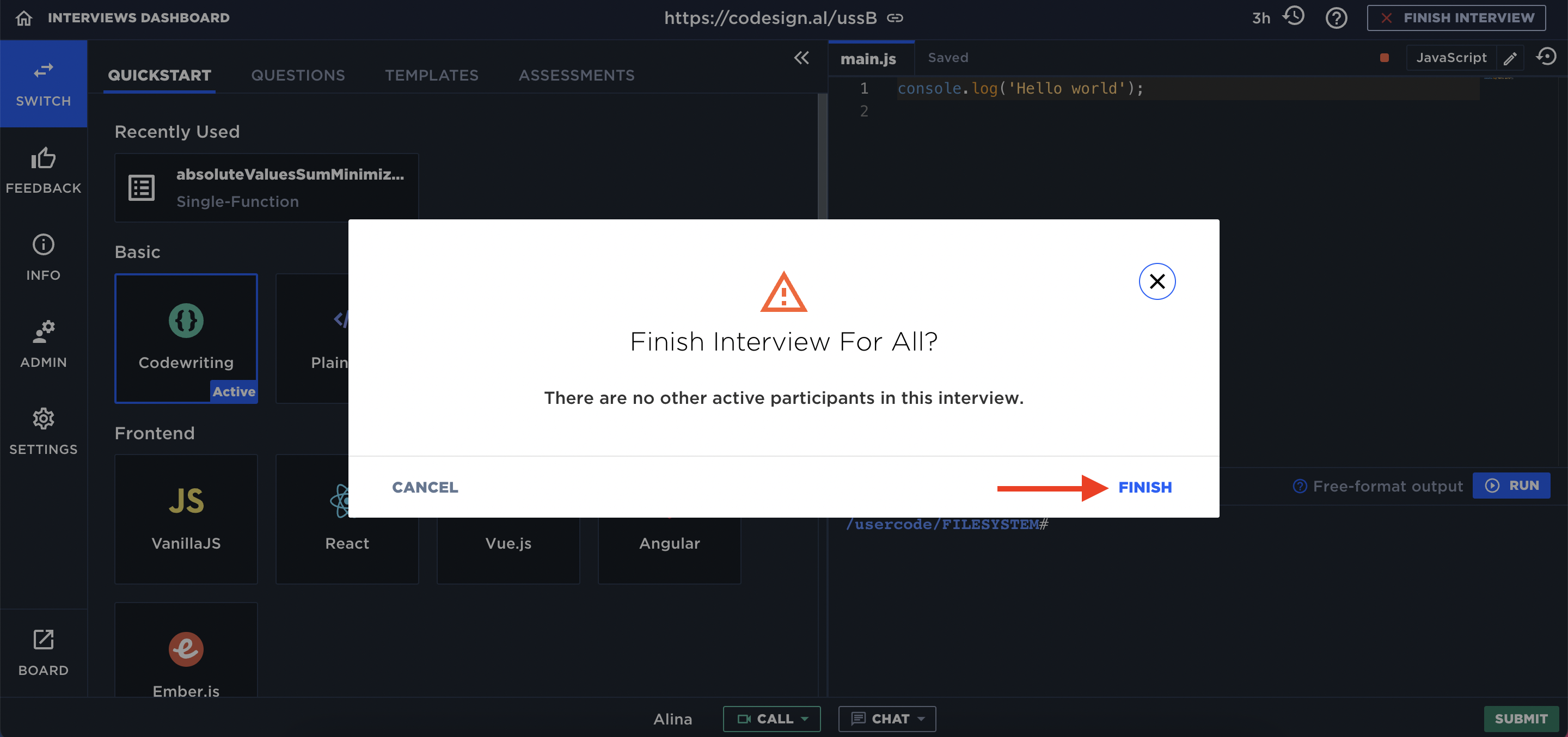The height and width of the screenshot is (737, 1568).
Task: Open the Chat dropdown
Action: [887, 718]
